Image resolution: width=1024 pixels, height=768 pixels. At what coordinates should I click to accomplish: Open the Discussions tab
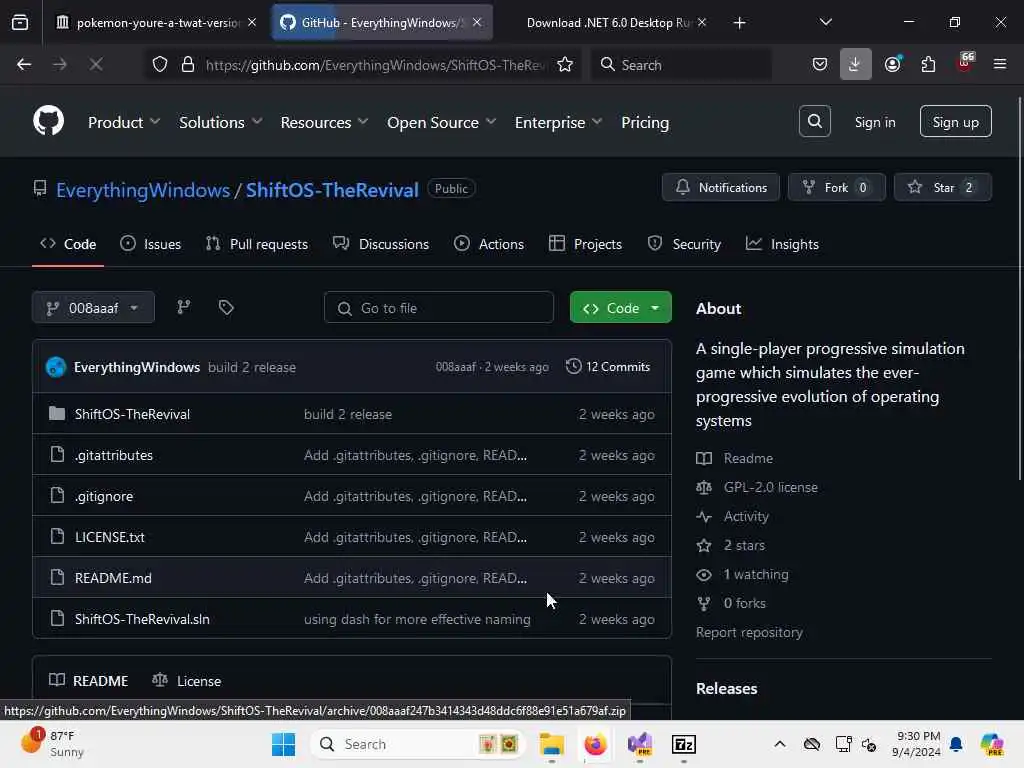pos(381,244)
